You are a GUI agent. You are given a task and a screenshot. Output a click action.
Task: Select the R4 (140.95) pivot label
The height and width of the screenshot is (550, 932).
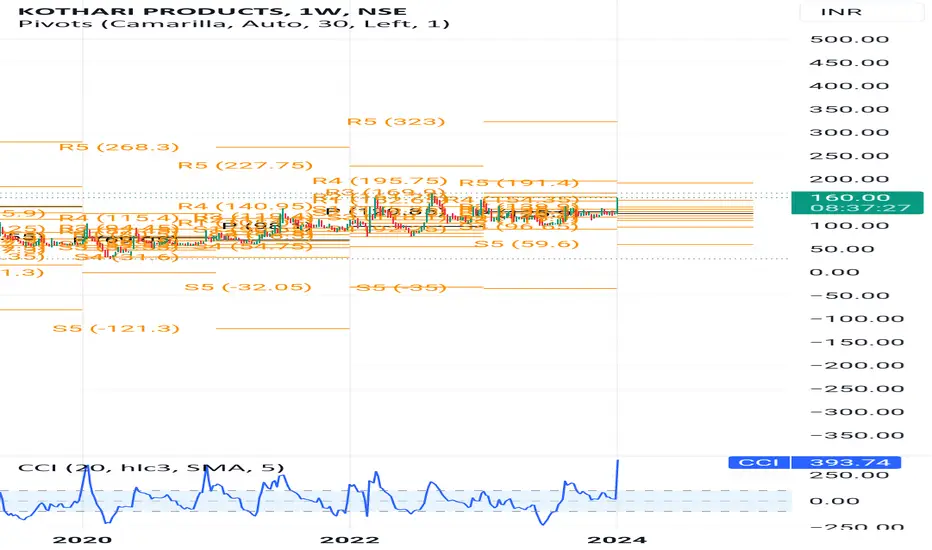pos(245,206)
